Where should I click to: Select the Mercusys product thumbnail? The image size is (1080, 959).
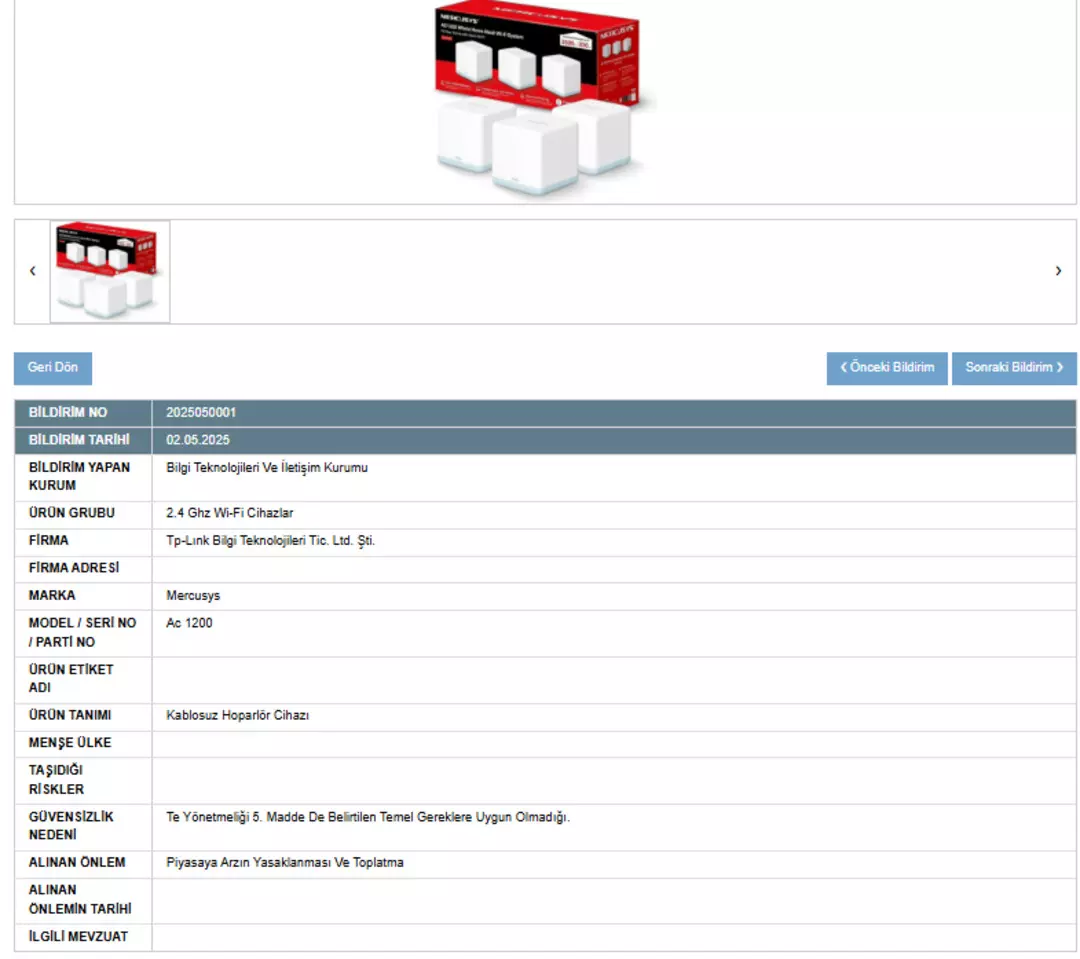pos(110,272)
